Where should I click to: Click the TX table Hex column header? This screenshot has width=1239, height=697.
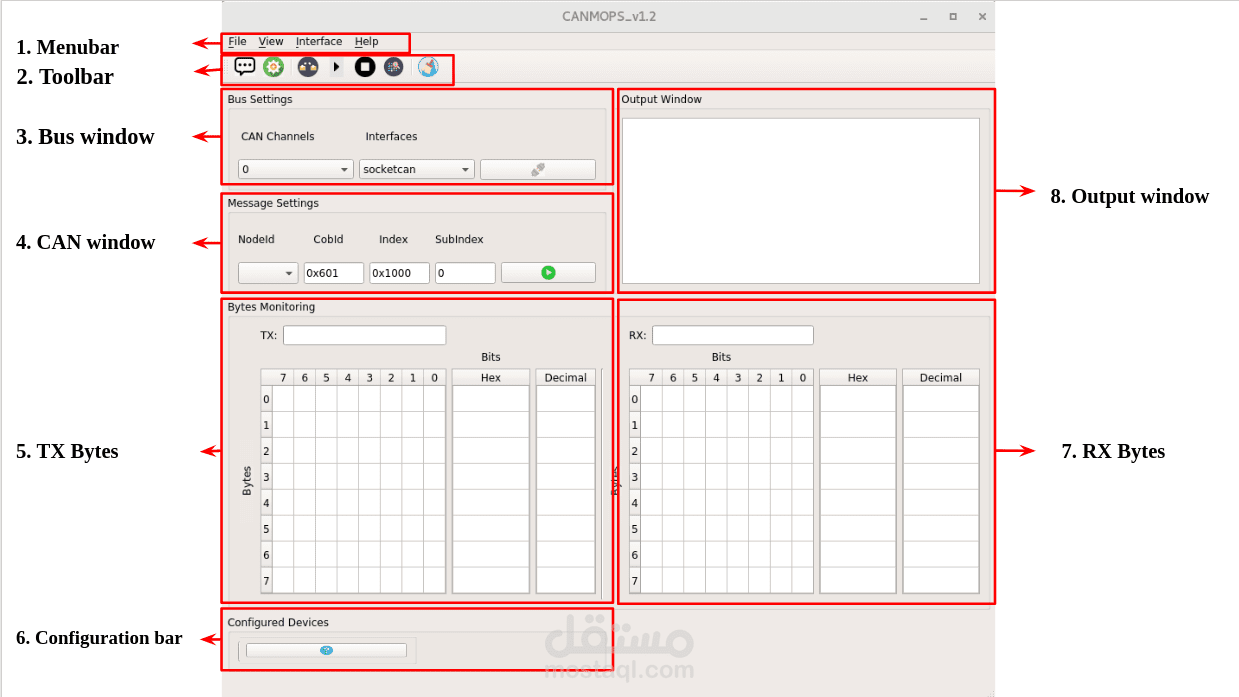[x=490, y=378]
